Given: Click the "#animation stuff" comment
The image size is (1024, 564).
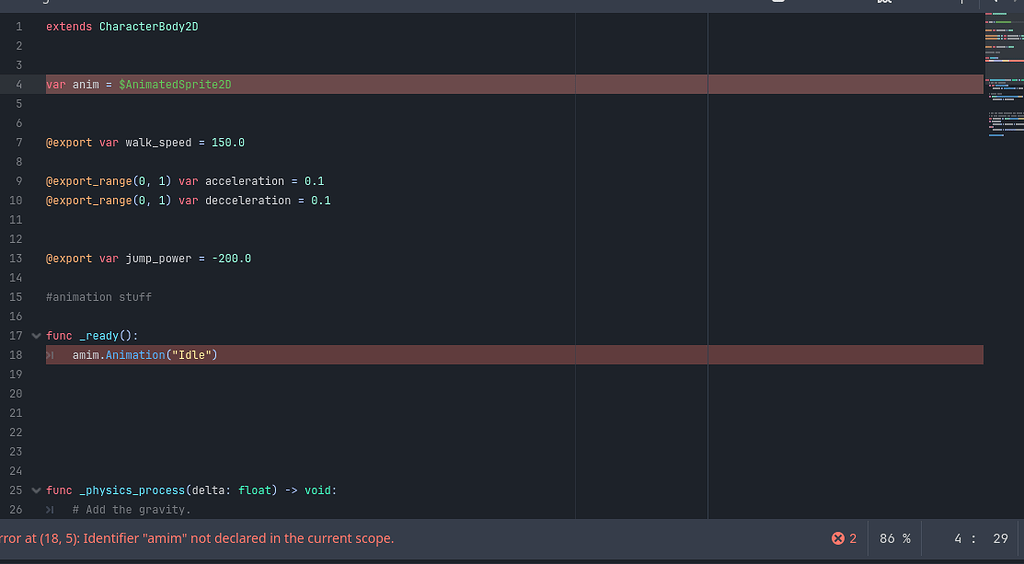Looking at the screenshot, I should [99, 297].
